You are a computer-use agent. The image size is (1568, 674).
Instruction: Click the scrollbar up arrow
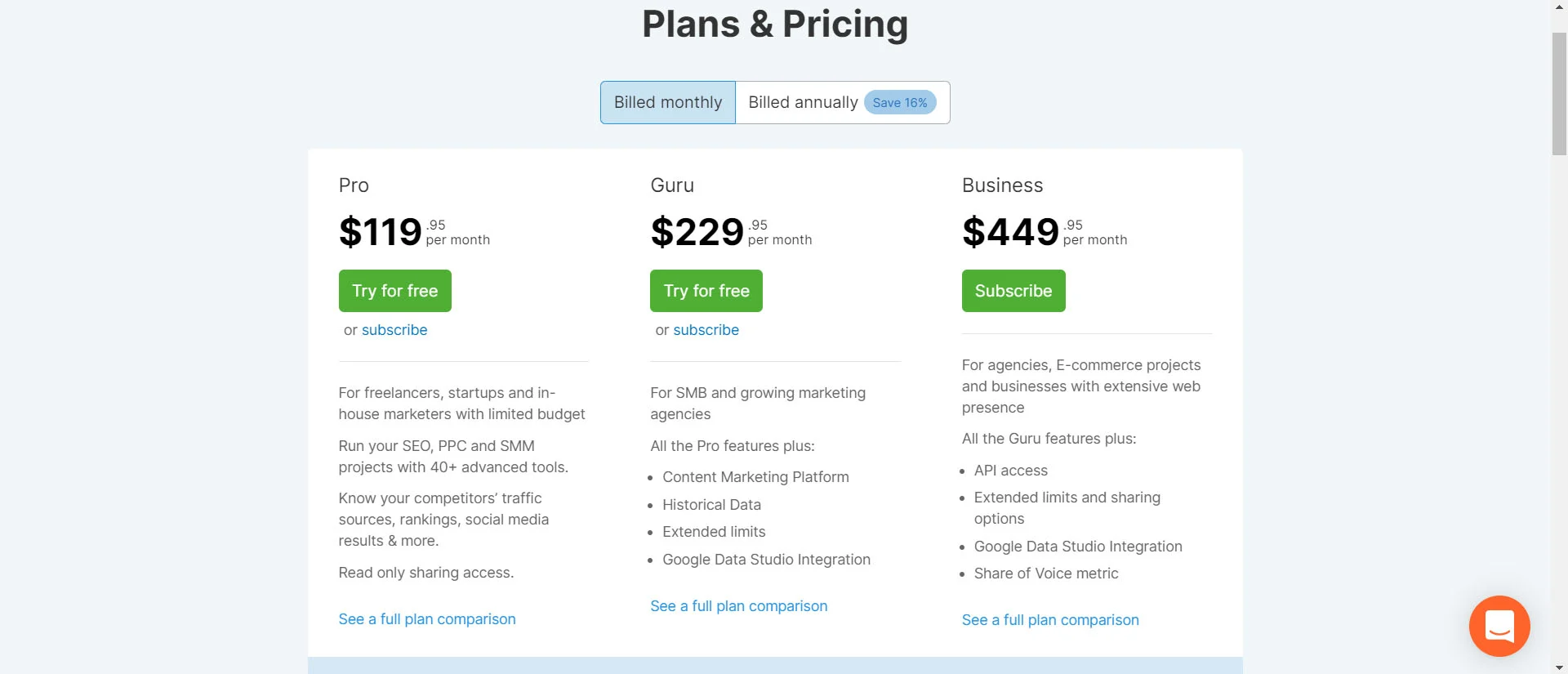point(1560,6)
